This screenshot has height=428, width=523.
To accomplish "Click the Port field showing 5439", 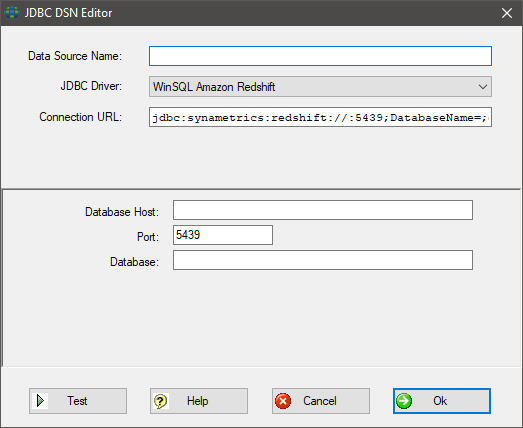I will [223, 235].
